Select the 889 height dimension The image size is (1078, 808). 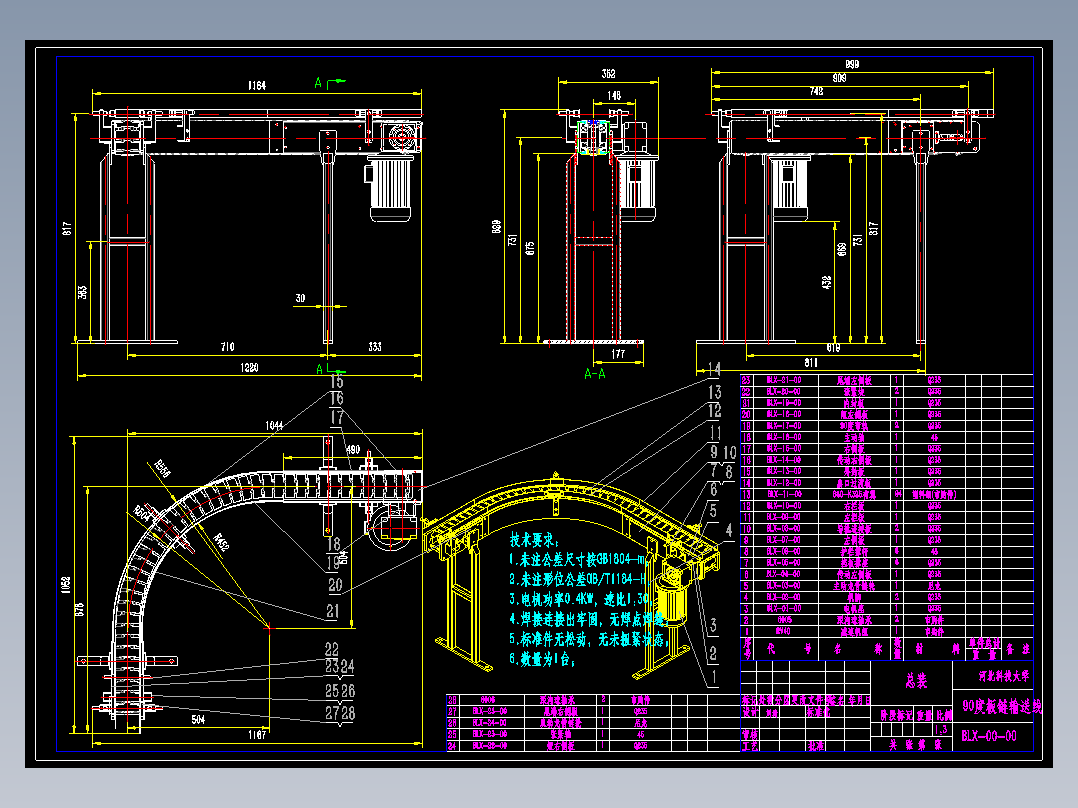496,226
